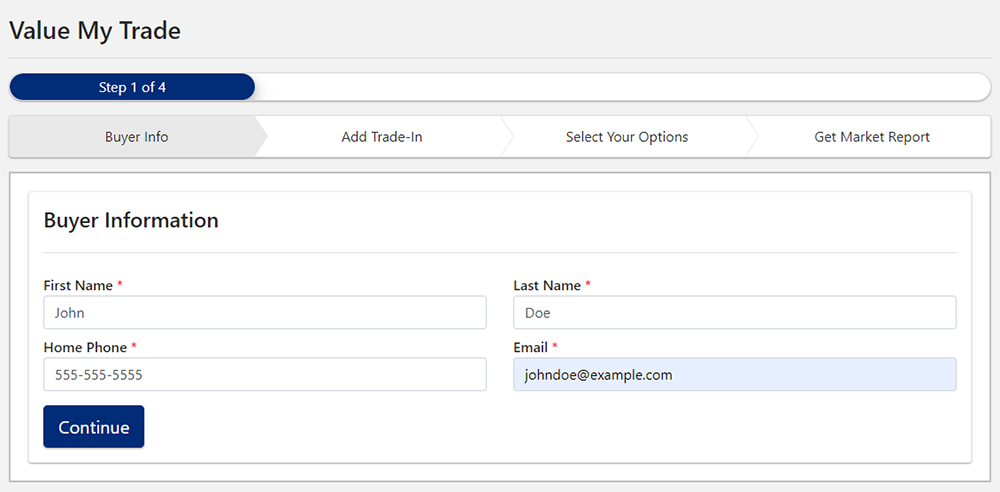The width and height of the screenshot is (1000, 492).
Task: Click the red asterisk beside Email
Action: click(555, 347)
